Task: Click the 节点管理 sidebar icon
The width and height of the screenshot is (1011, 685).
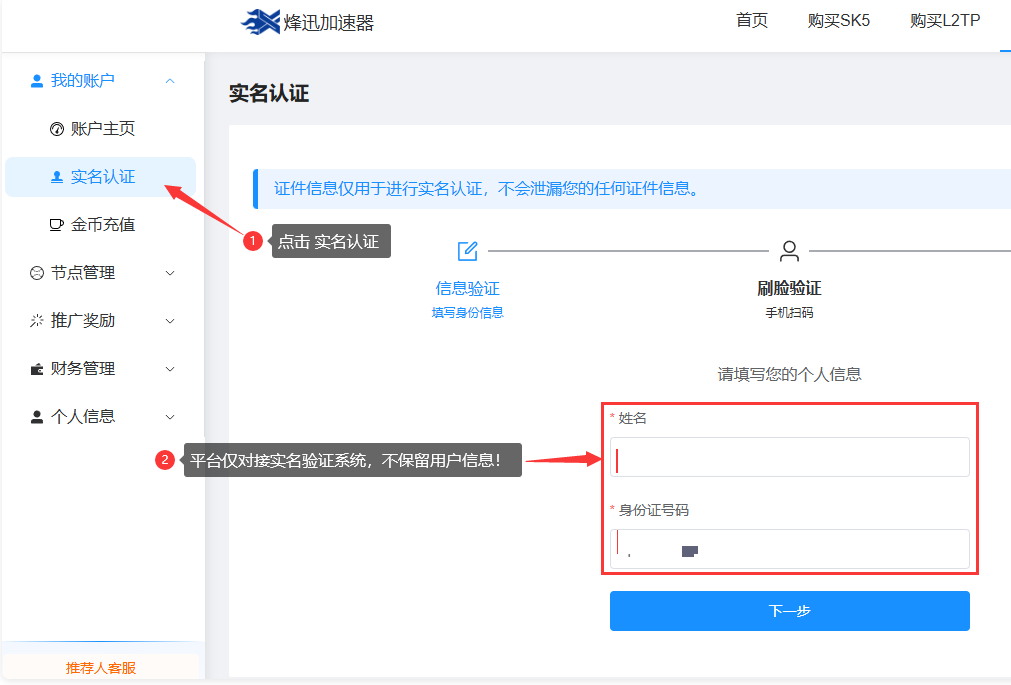Action: [x=37, y=273]
